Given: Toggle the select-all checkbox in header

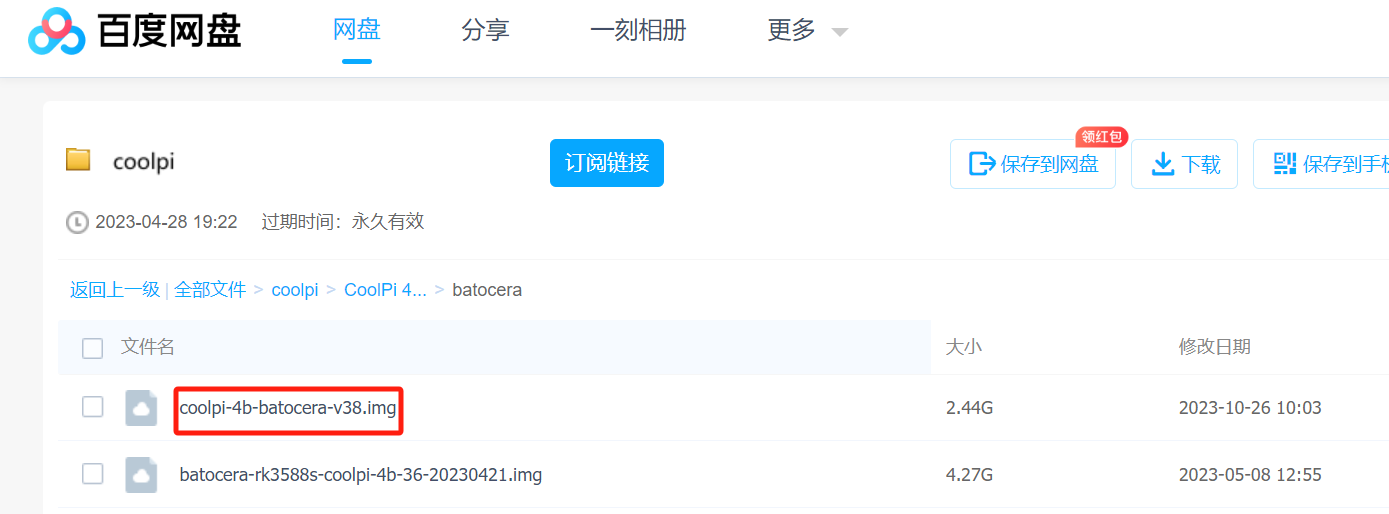Looking at the screenshot, I should [x=93, y=348].
